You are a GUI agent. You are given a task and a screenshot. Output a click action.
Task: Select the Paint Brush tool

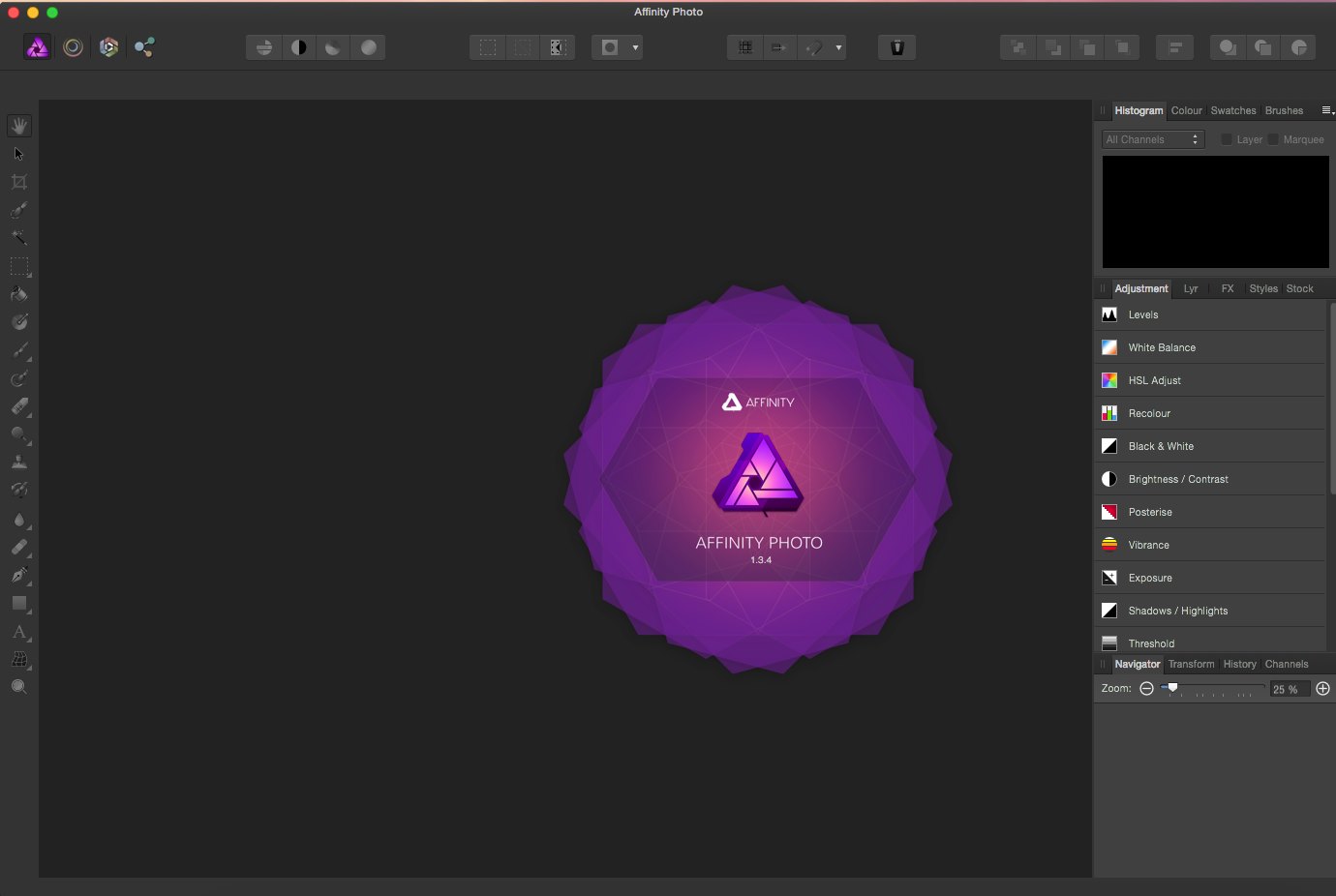(19, 350)
